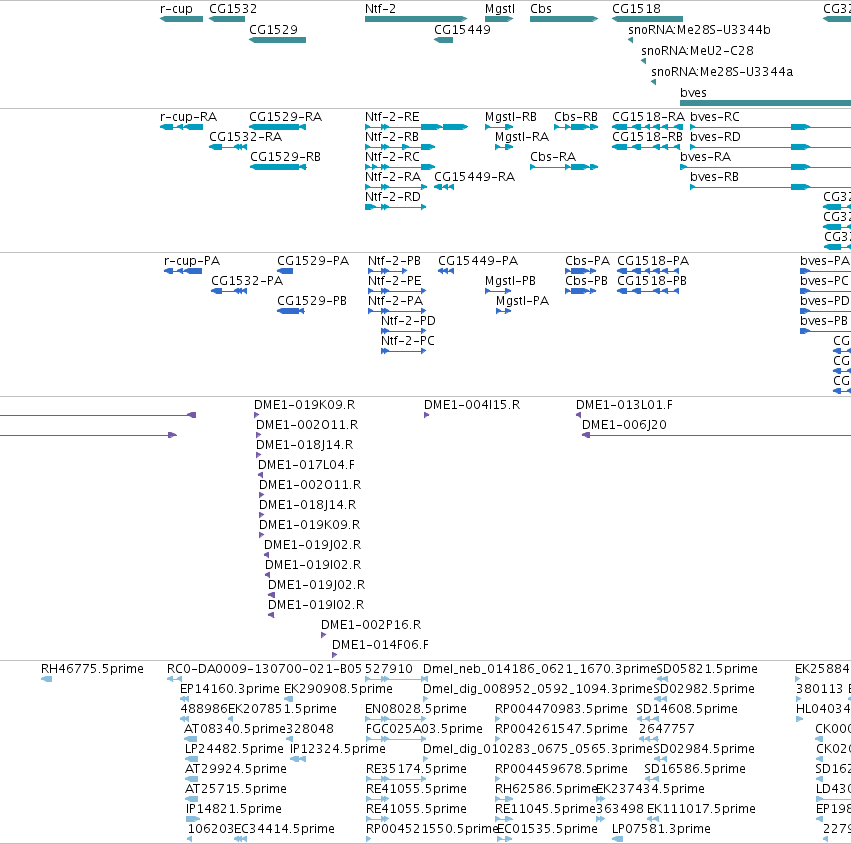The height and width of the screenshot is (844, 851).
Task: Select the FGC025A03.5prime EST
Action: coord(395,739)
